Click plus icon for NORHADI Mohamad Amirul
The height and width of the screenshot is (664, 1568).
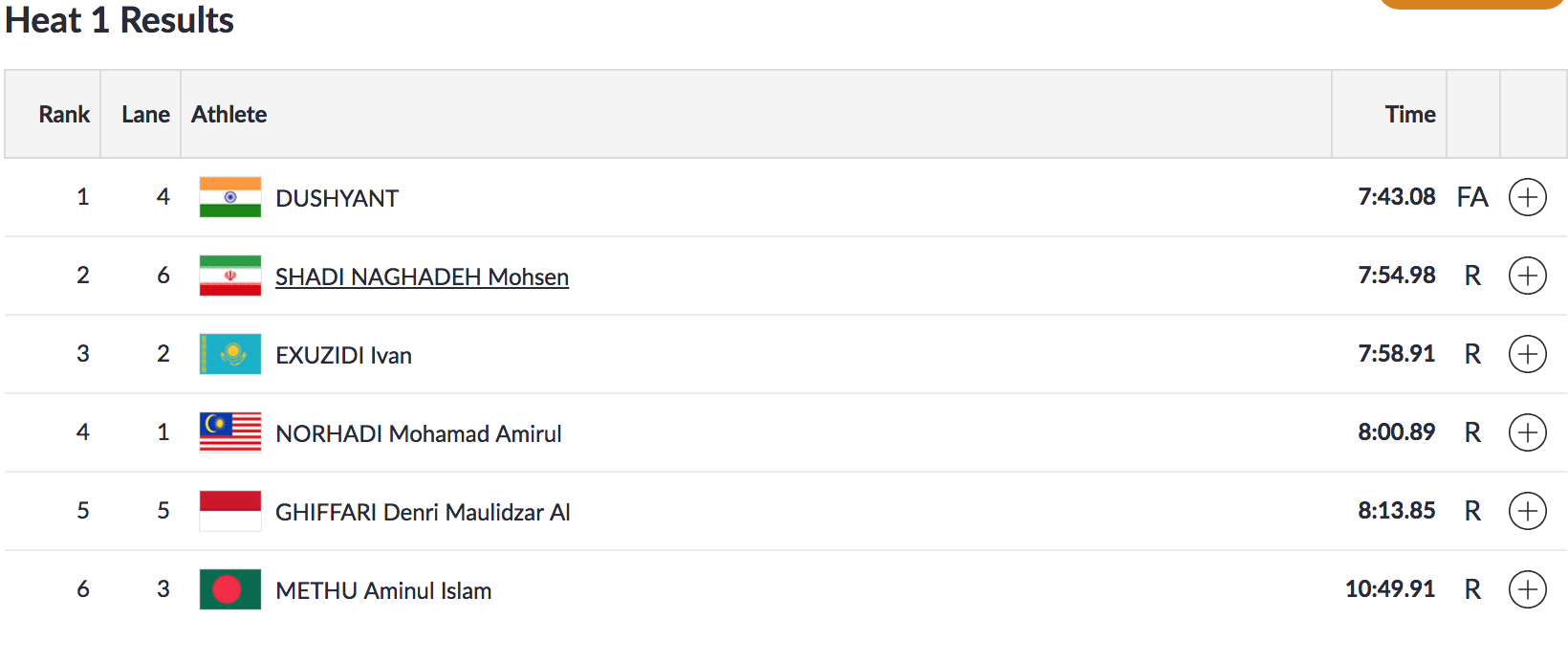coord(1527,432)
